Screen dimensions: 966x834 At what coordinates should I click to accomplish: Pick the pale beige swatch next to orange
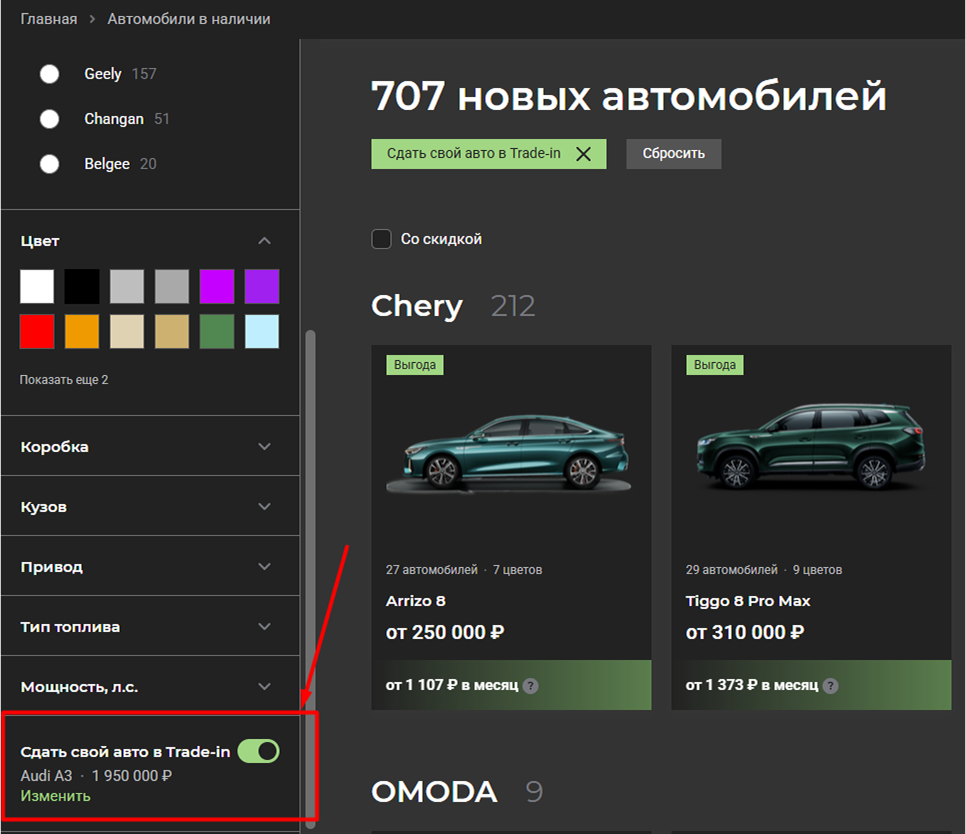[127, 331]
